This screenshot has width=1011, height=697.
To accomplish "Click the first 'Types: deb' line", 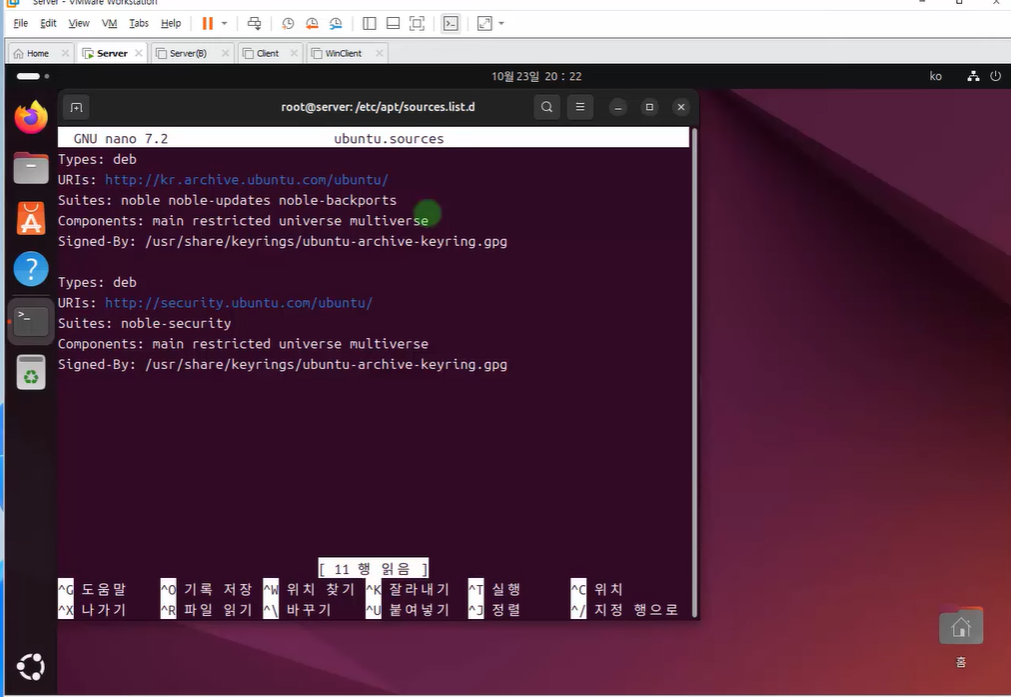I will (97, 159).
